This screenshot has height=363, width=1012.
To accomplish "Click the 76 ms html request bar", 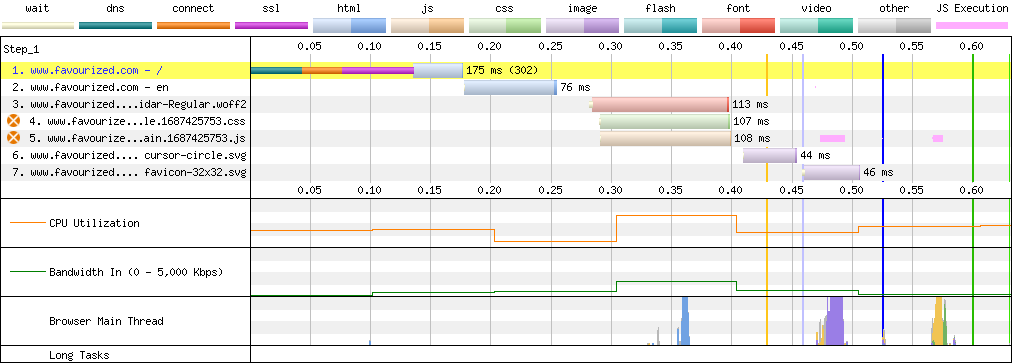I will pyautogui.click(x=511, y=87).
